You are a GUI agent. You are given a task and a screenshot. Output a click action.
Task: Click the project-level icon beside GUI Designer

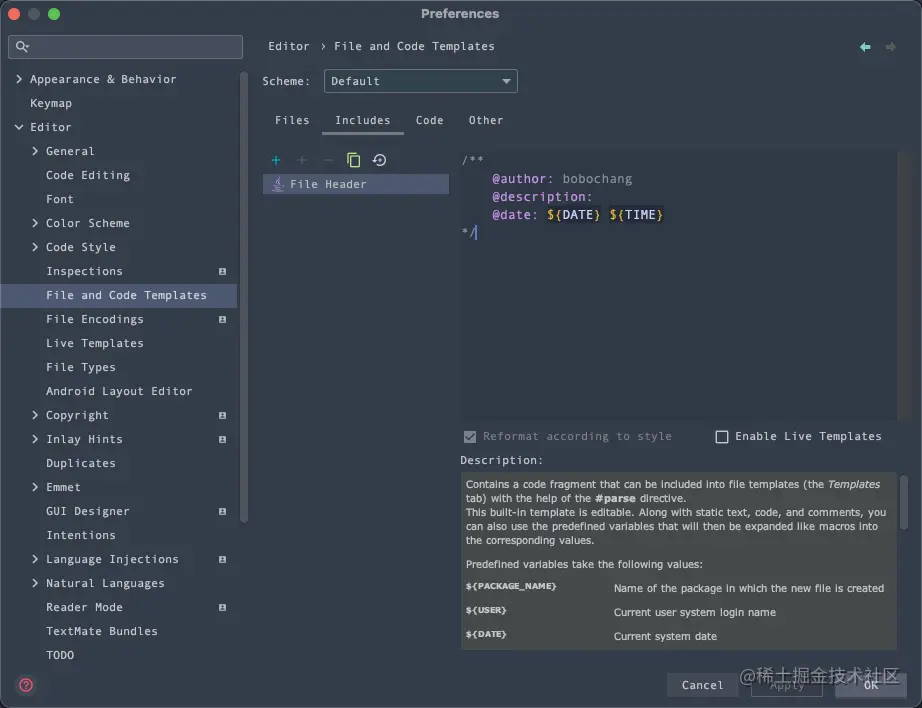[x=222, y=512]
